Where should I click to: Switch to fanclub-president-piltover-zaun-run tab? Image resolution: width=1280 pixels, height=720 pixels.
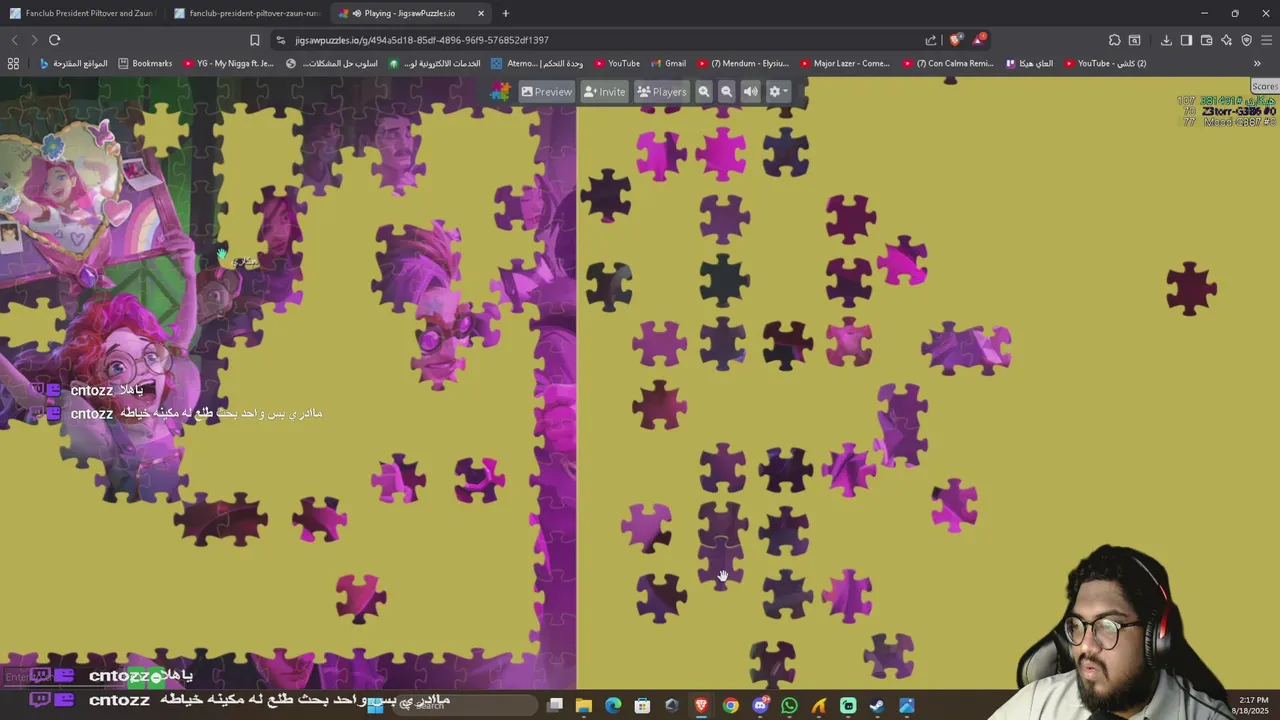246,13
